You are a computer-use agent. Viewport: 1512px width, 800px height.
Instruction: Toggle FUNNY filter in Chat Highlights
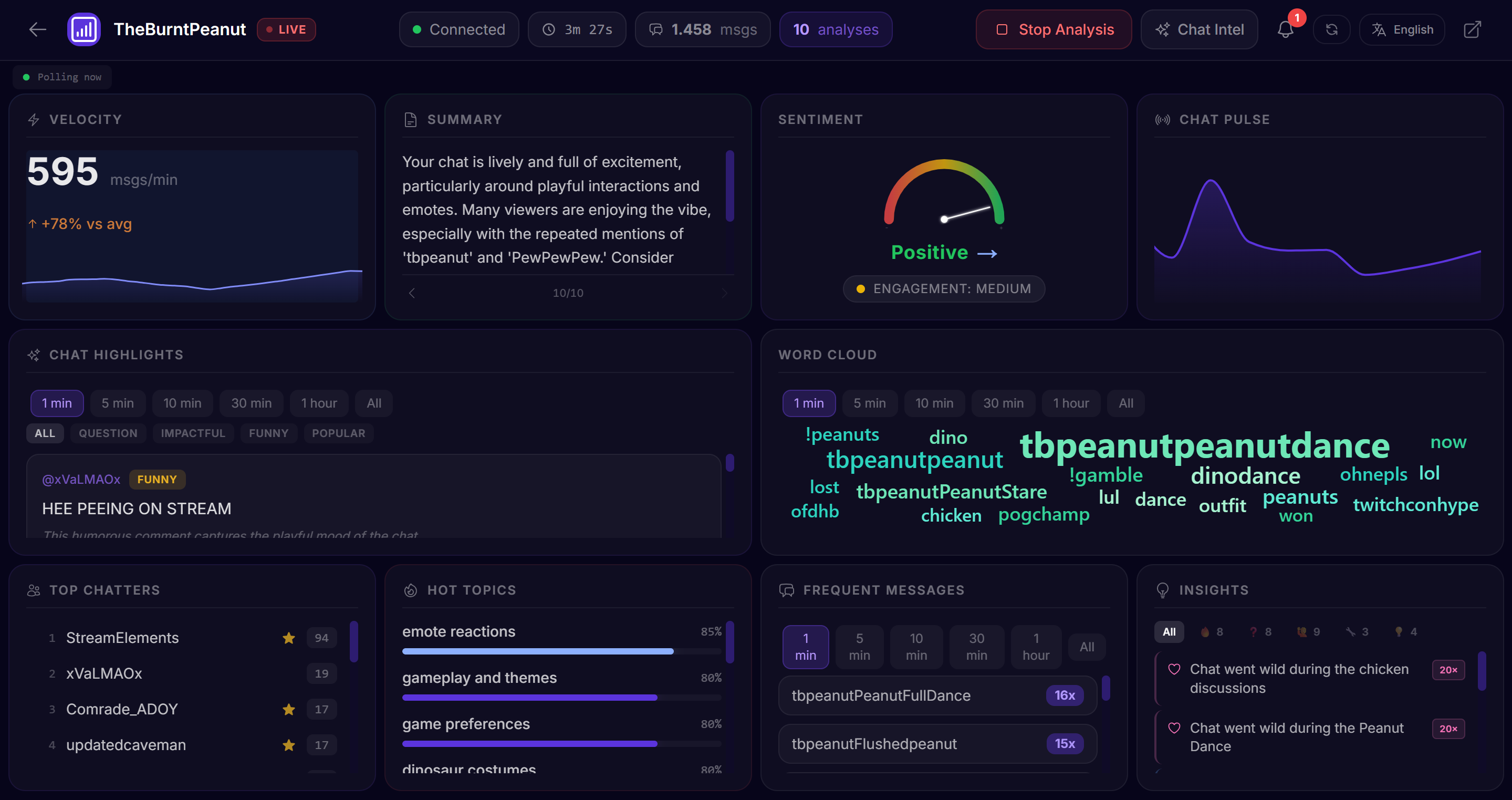(x=268, y=433)
